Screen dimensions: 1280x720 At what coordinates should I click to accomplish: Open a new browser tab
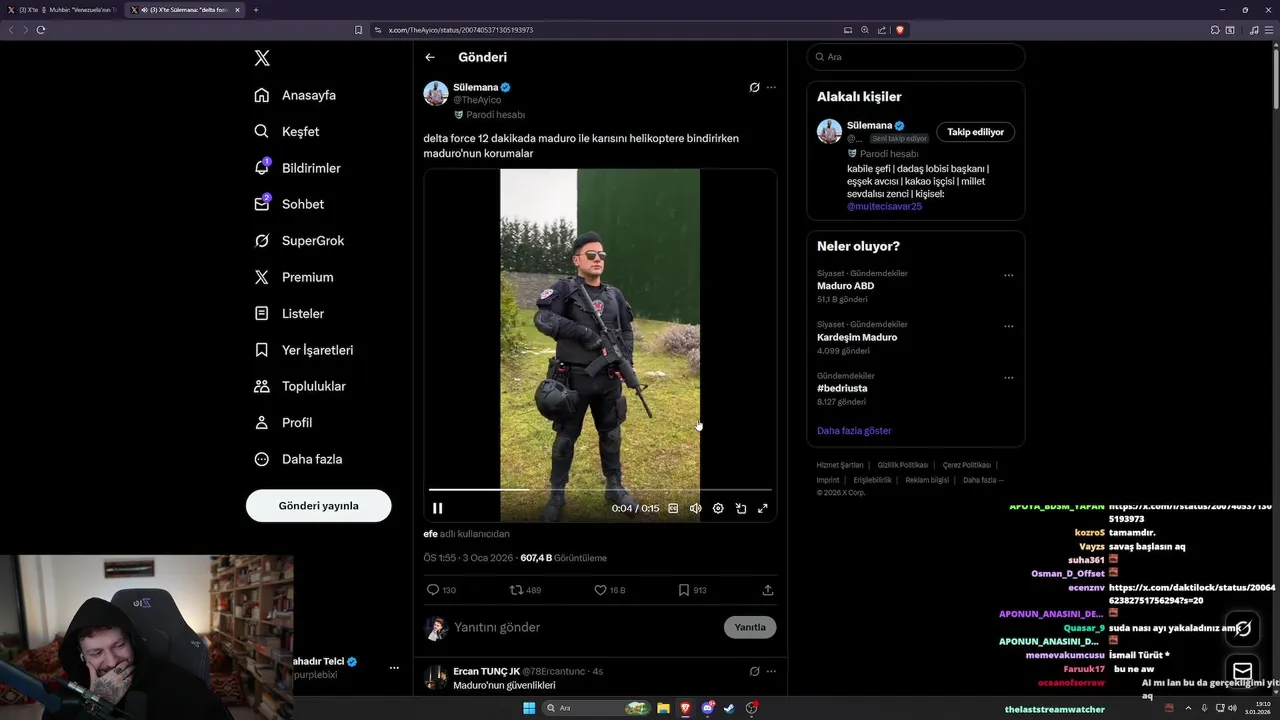(x=256, y=10)
